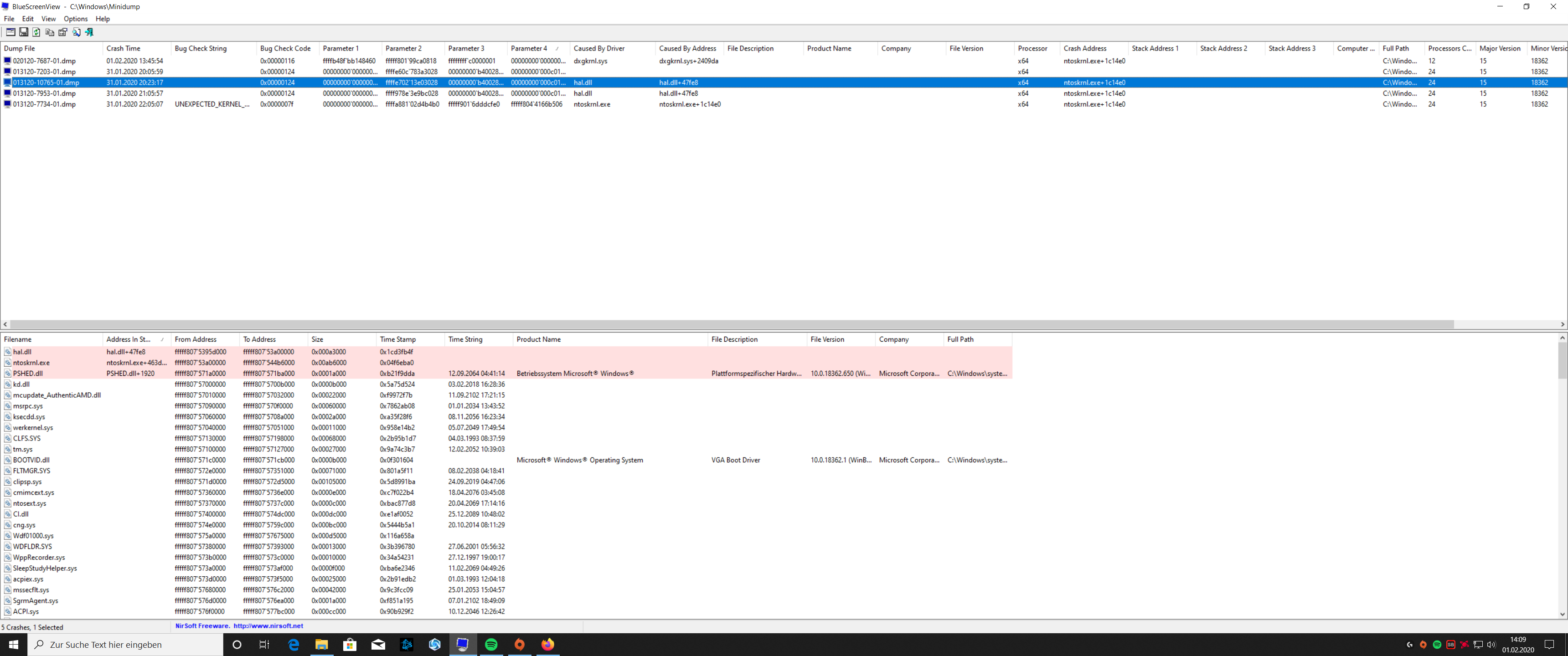The image size is (1568, 656).
Task: Refresh crash list using green arrows icon
Action: pos(36,32)
